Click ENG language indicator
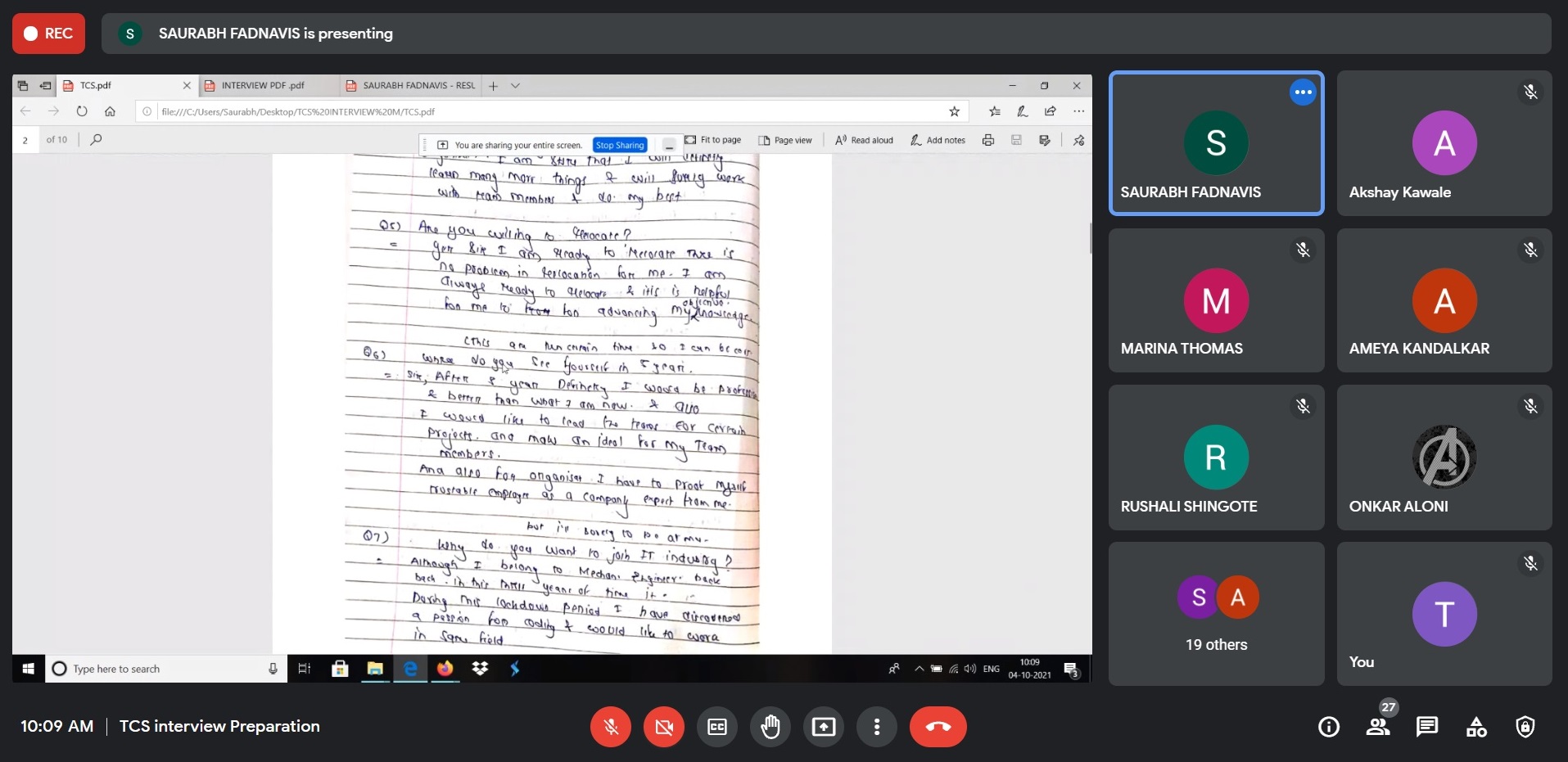The image size is (1568, 762). click(x=991, y=669)
